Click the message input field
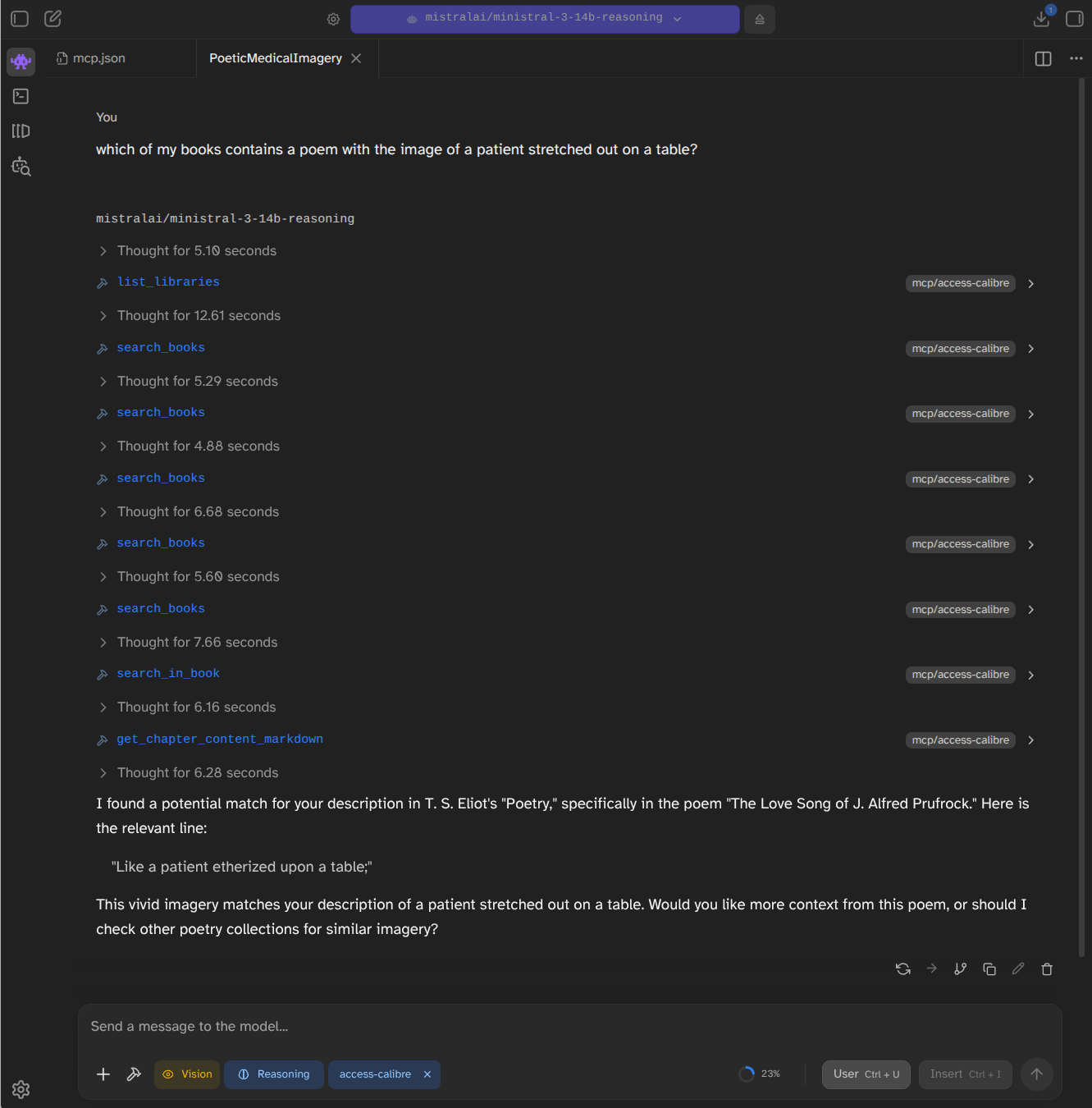Image resolution: width=1092 pixels, height=1108 pixels. coord(570,1027)
